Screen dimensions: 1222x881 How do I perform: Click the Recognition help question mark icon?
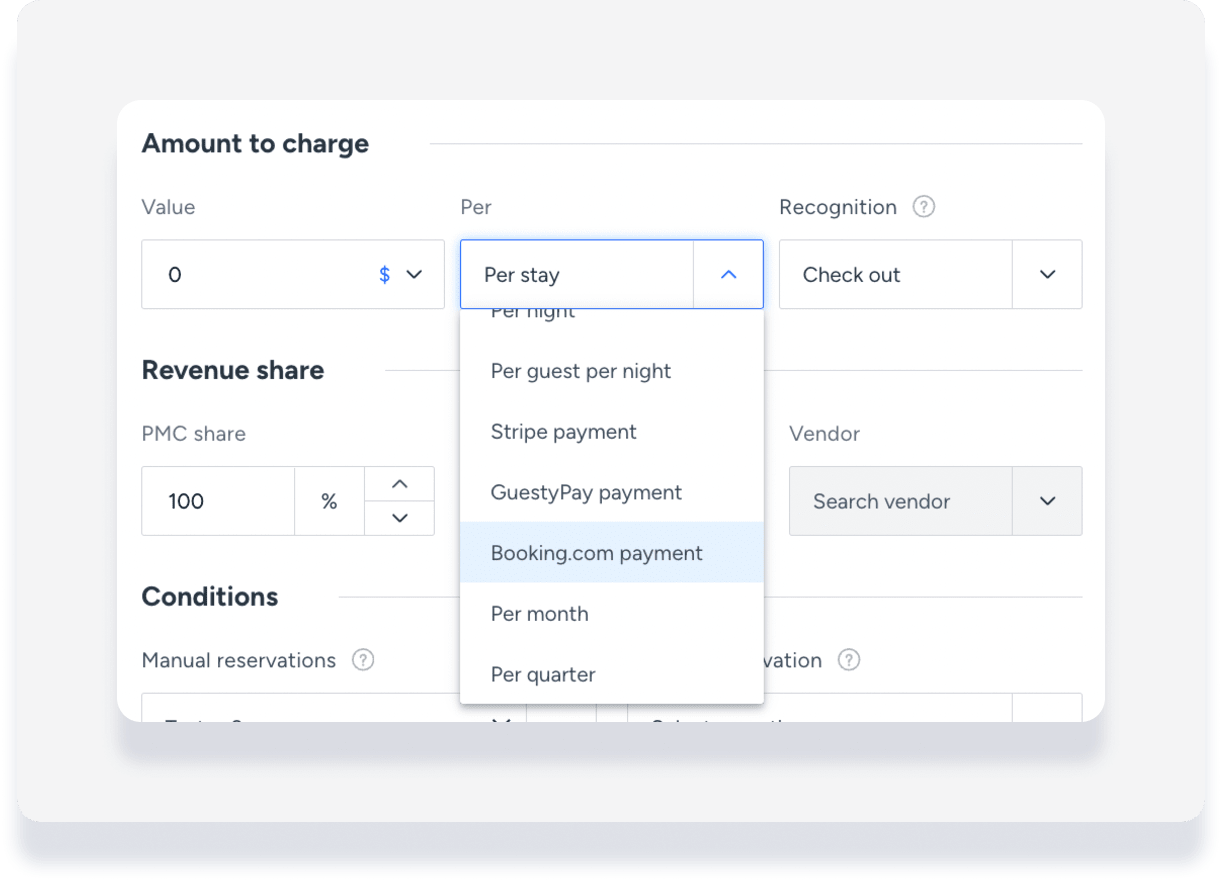pos(924,207)
